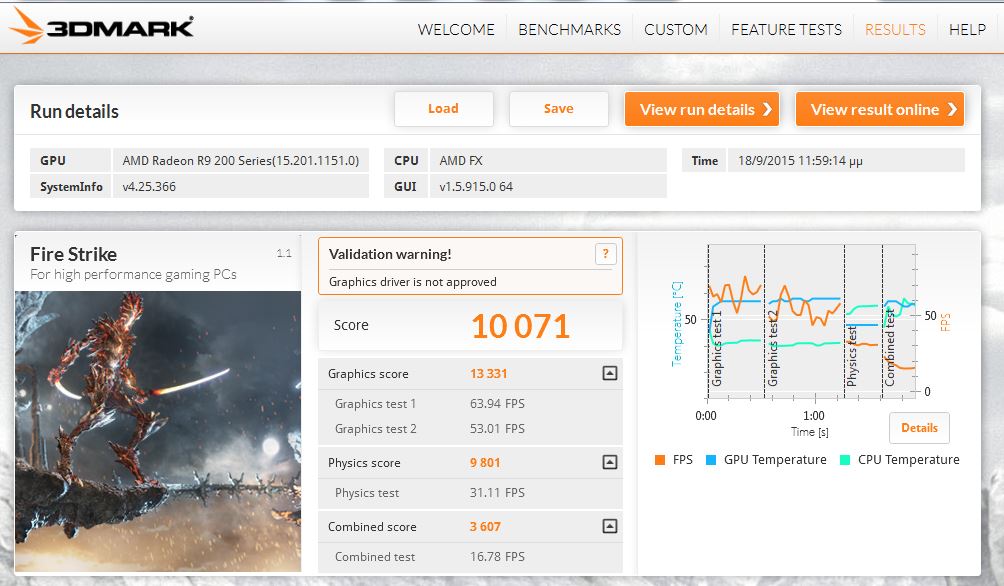Click the FPS and temperature chart
The image size is (1004, 586).
pyautogui.click(x=811, y=321)
